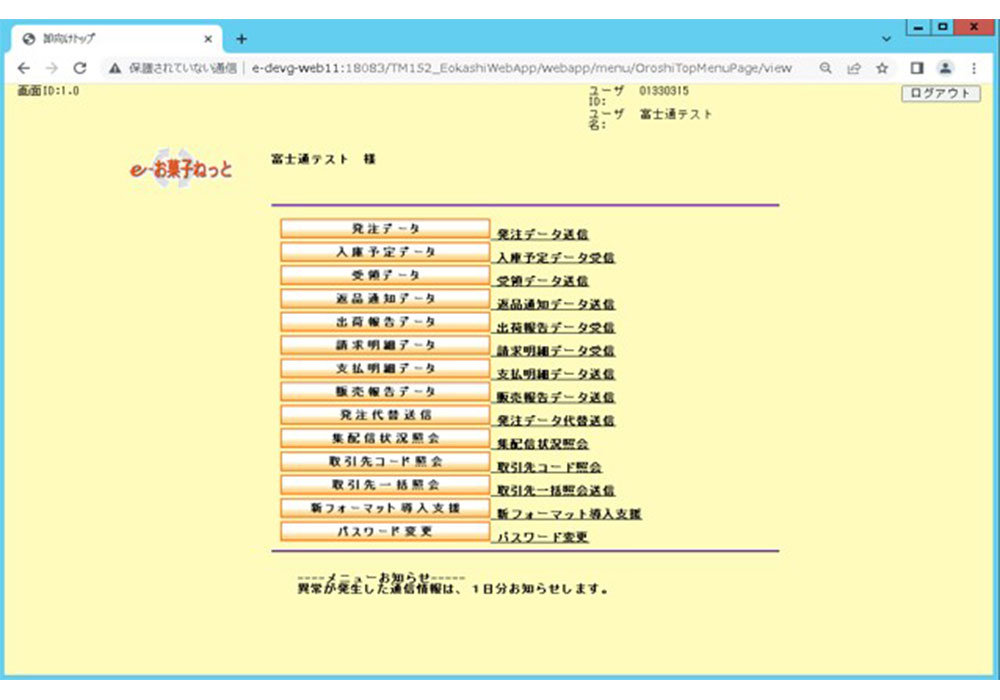Image resolution: width=1000 pixels, height=700 pixels.
Task: Open the 新フォーマット導入支援 link
Action: pos(568,514)
